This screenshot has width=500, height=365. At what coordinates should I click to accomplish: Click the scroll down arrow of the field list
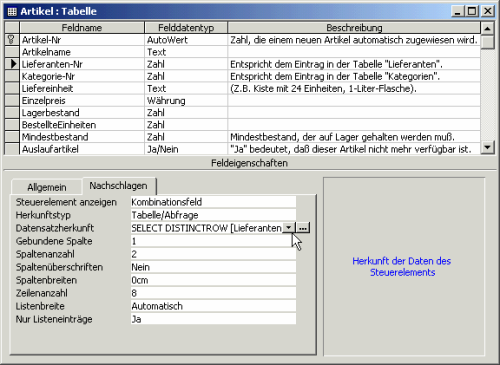(x=487, y=147)
